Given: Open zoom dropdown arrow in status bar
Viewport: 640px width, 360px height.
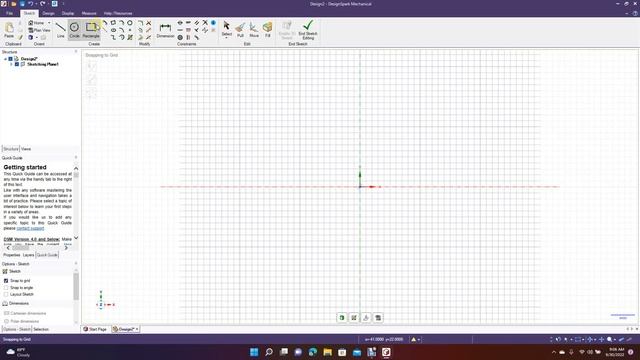Looking at the screenshot, I should [x=615, y=340].
